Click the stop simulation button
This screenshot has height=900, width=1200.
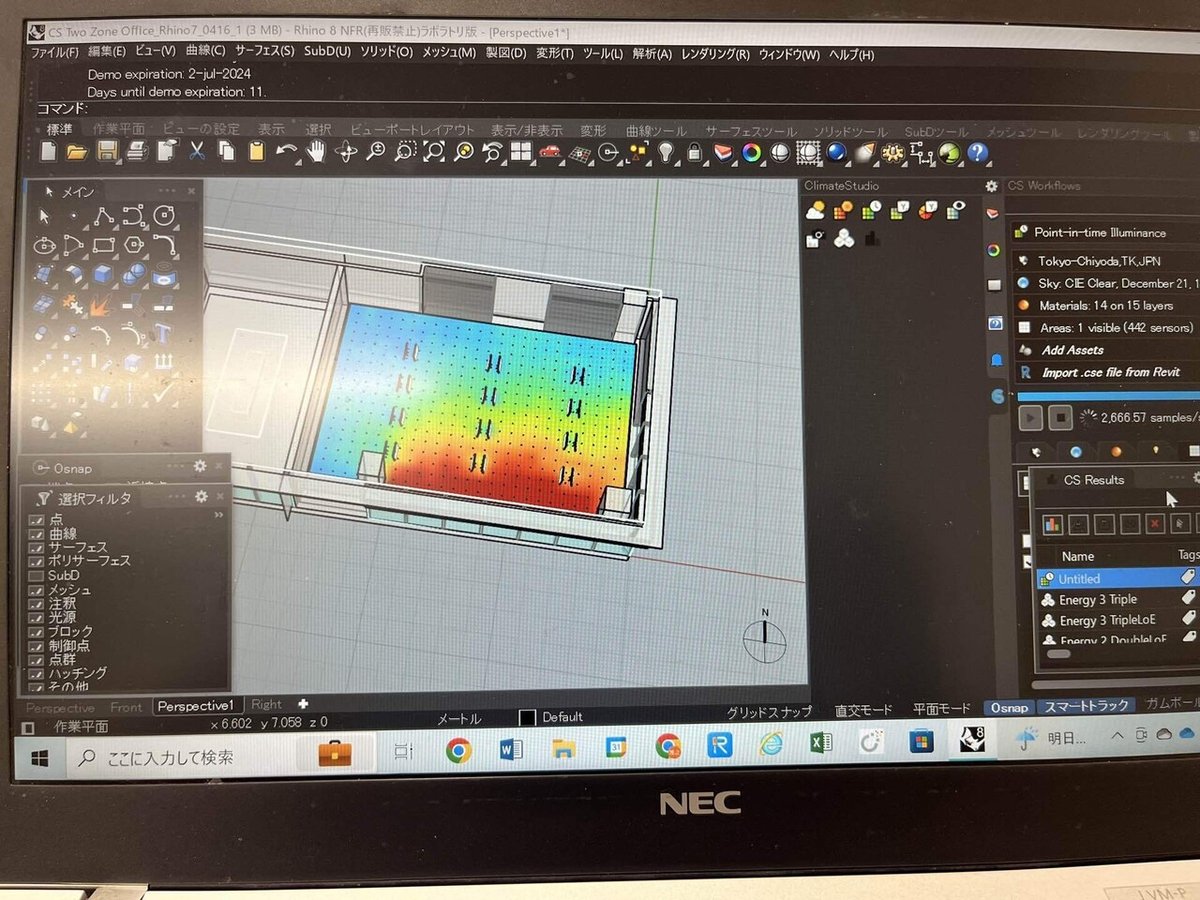[x=1060, y=417]
